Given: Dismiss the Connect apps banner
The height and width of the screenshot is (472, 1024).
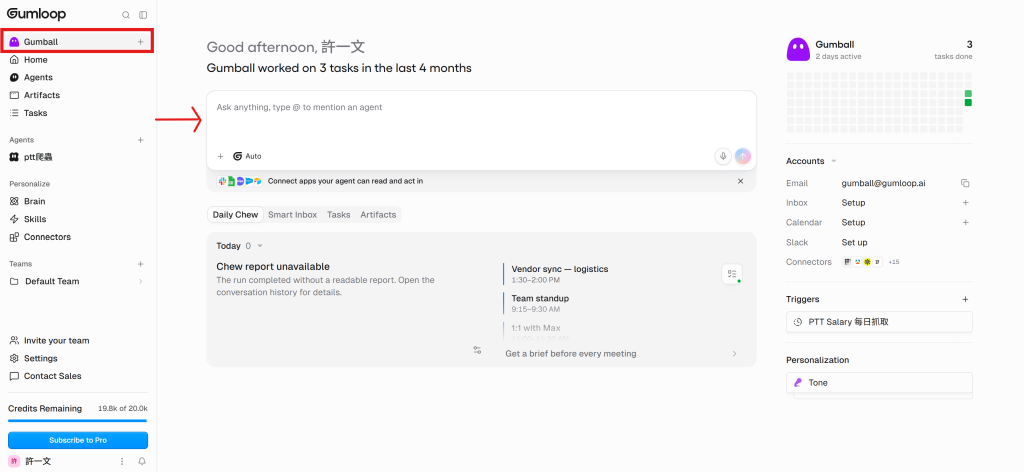Looking at the screenshot, I should [741, 181].
